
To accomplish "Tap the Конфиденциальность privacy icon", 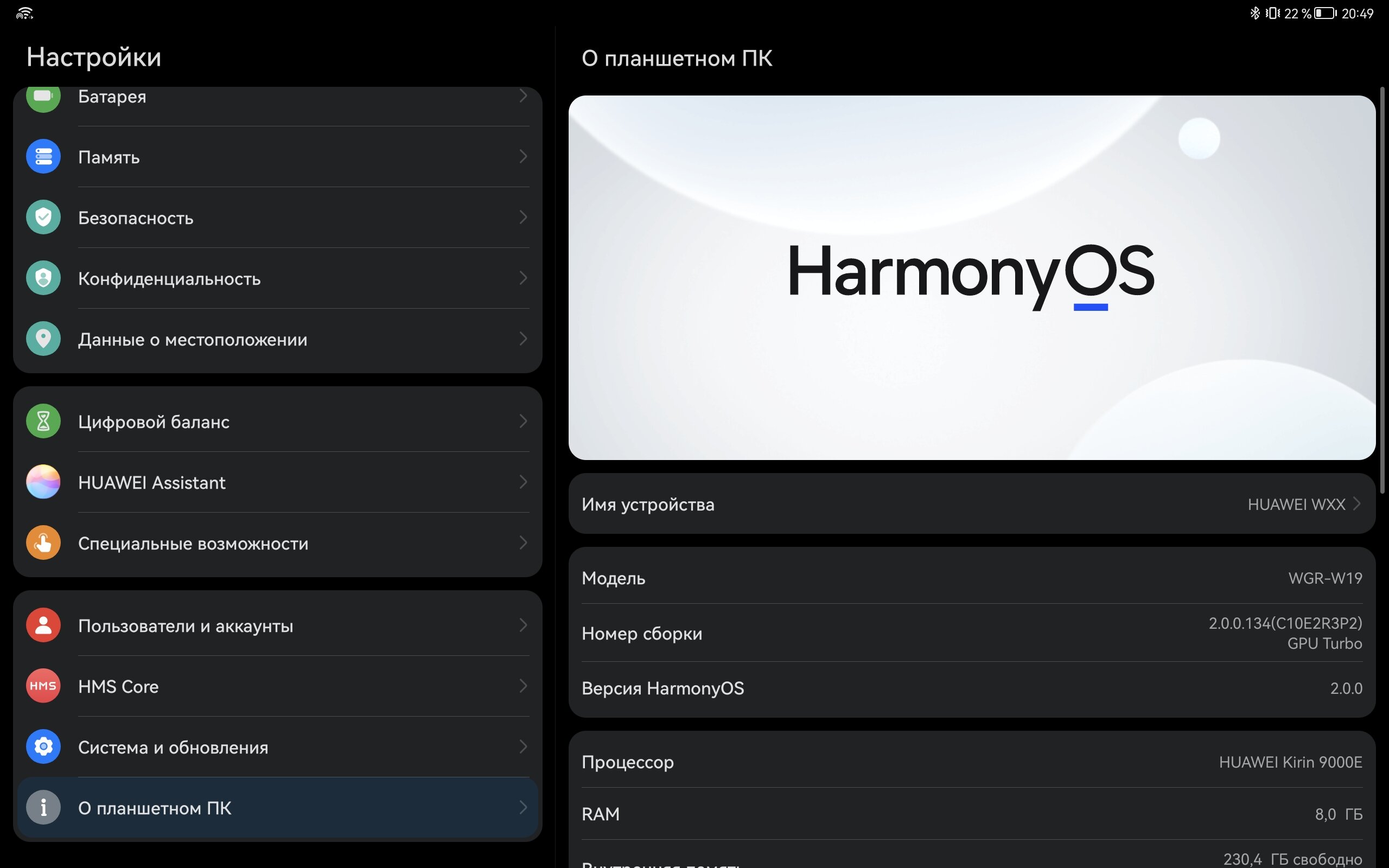I will [x=43, y=278].
